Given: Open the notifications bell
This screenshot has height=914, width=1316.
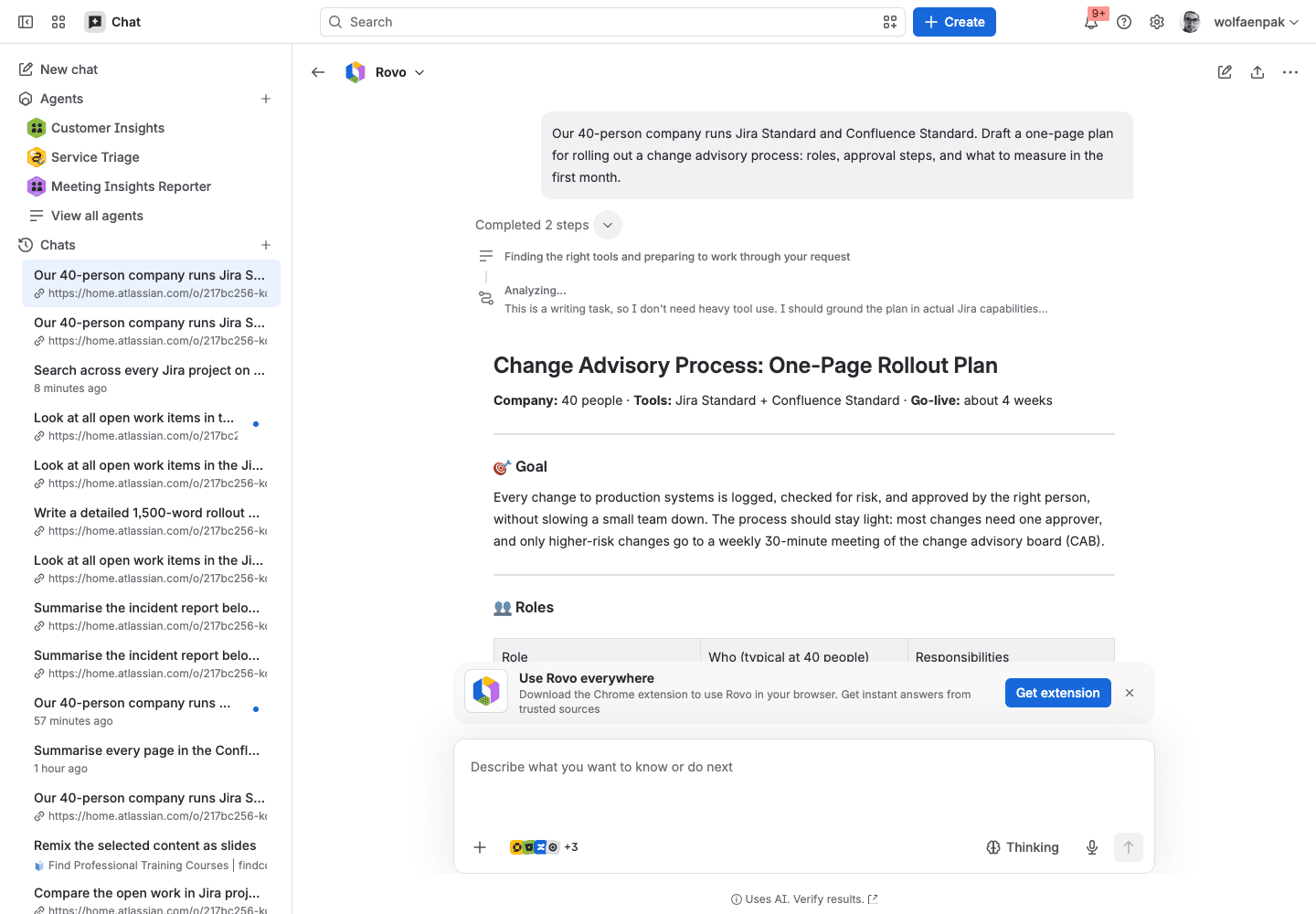Looking at the screenshot, I should tap(1091, 22).
